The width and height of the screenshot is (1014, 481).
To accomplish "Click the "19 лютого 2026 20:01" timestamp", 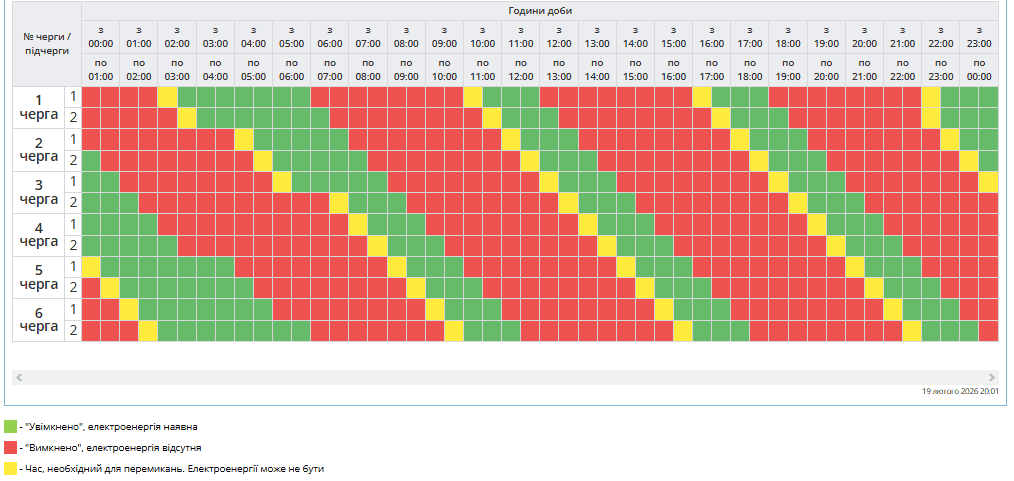I will coord(960,392).
